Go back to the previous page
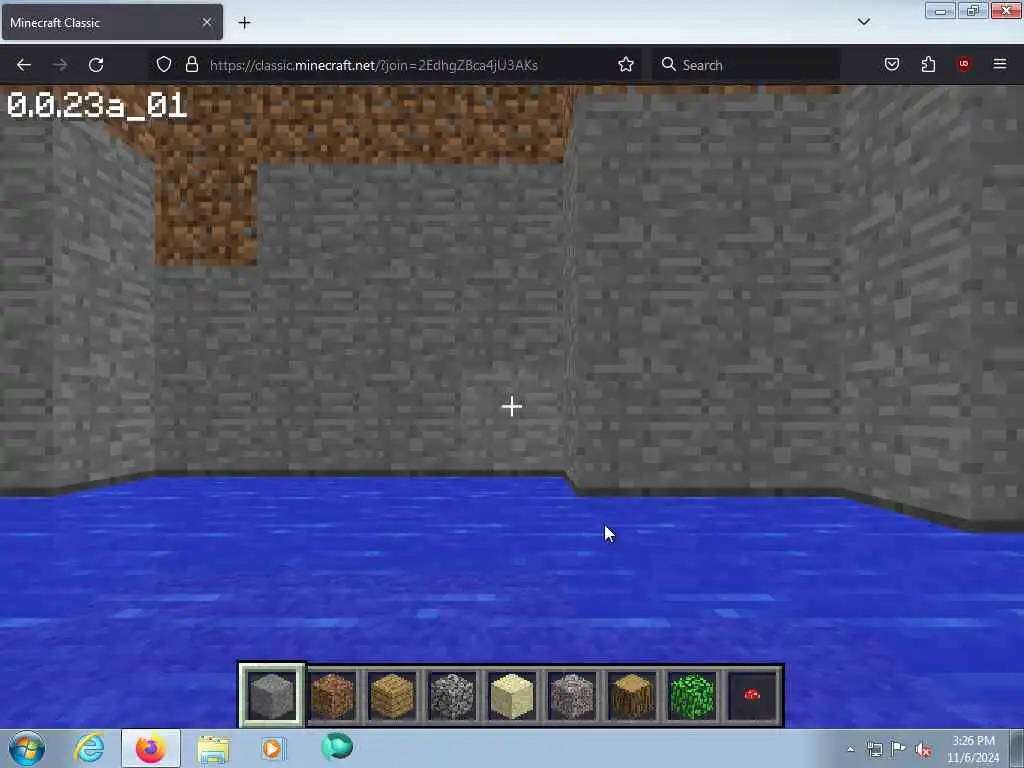This screenshot has width=1024, height=768. click(x=24, y=65)
